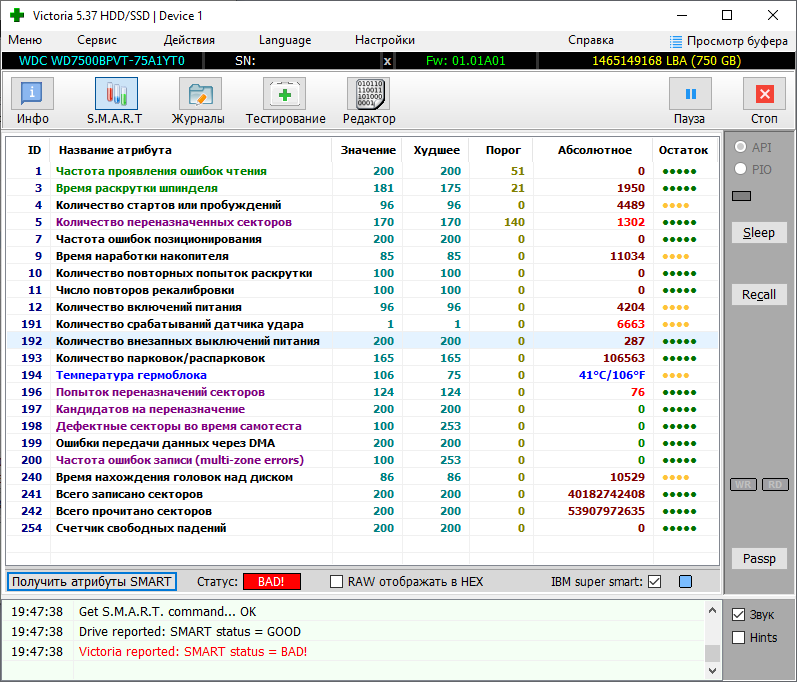Click the red BAD! status indicator
Image resolution: width=797 pixels, height=682 pixels.
[x=272, y=581]
